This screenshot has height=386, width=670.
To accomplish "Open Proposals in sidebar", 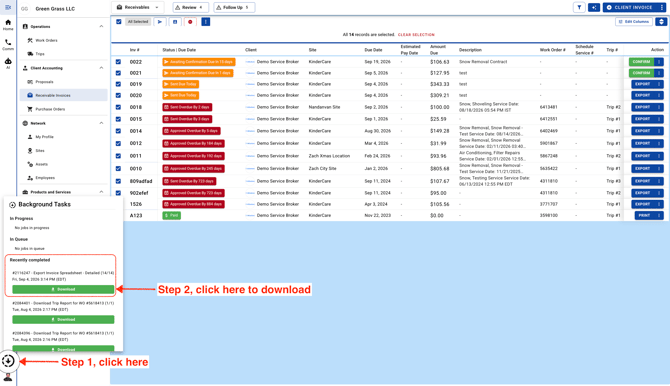I will [44, 82].
